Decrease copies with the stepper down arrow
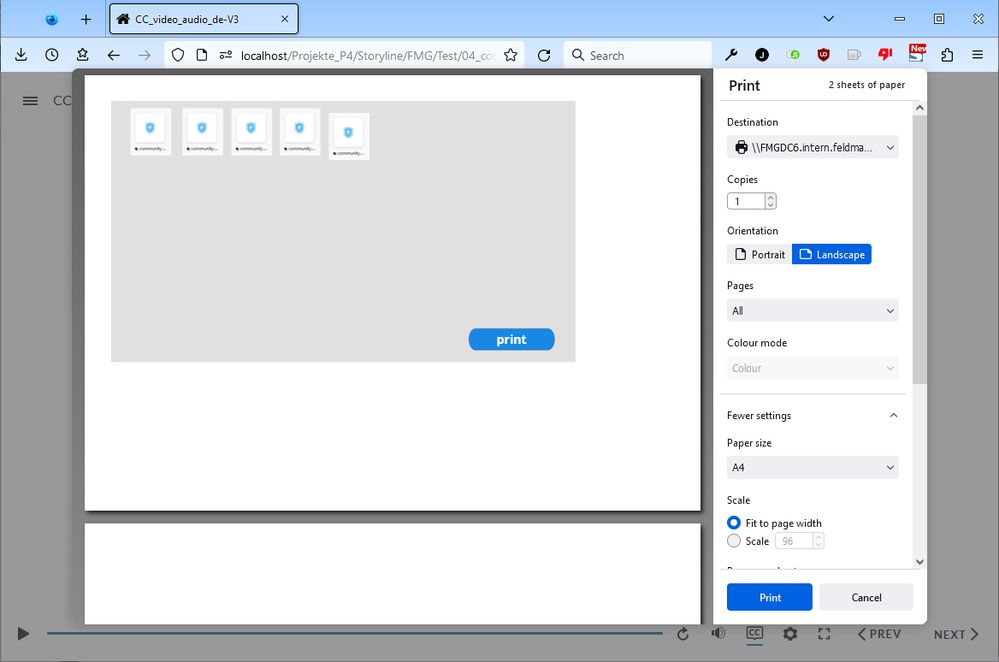Image resolution: width=999 pixels, height=662 pixels. click(770, 205)
